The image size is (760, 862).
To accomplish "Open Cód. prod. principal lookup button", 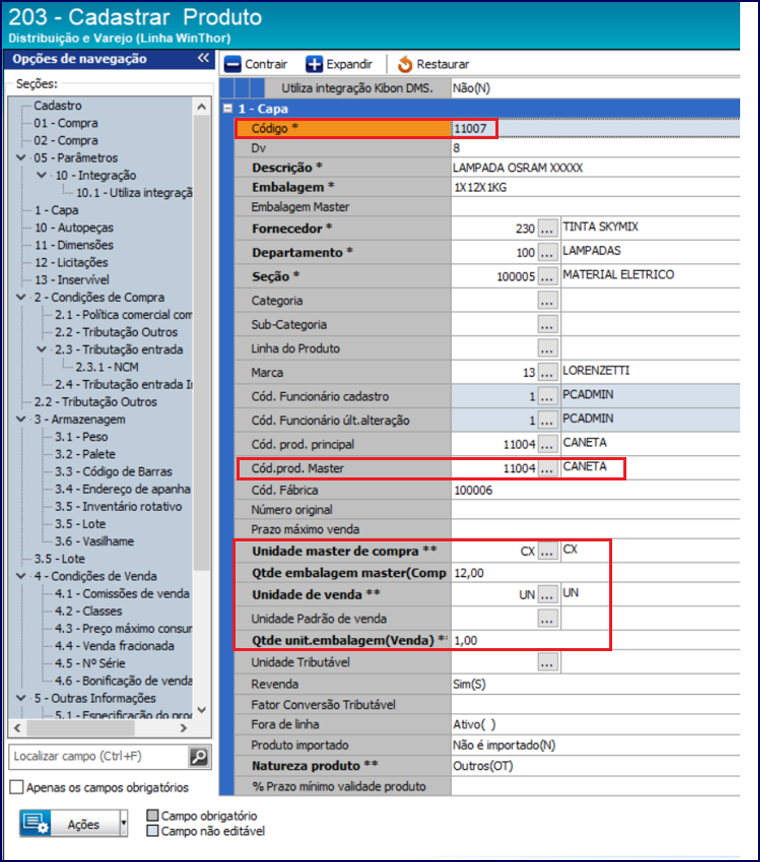I will pyautogui.click(x=547, y=444).
